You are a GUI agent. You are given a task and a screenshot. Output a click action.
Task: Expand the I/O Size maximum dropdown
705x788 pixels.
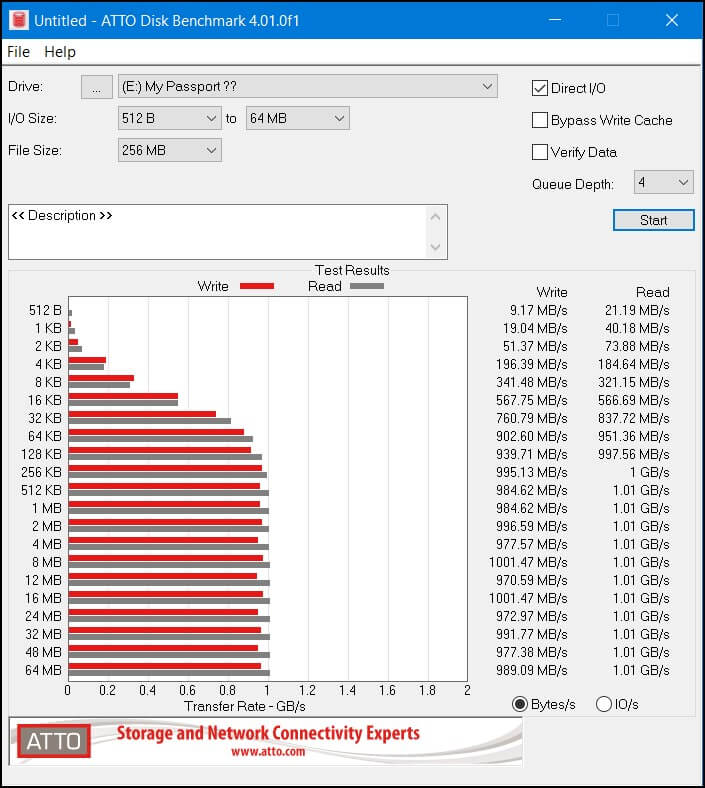coord(297,119)
